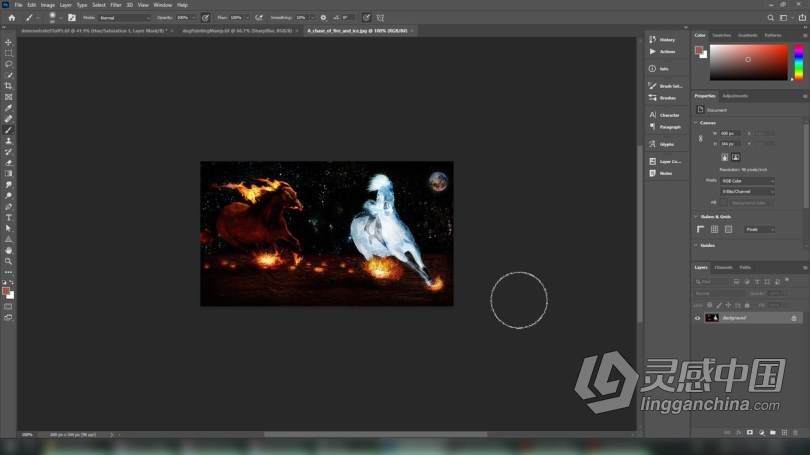Select the Gradient tool

coord(8,174)
